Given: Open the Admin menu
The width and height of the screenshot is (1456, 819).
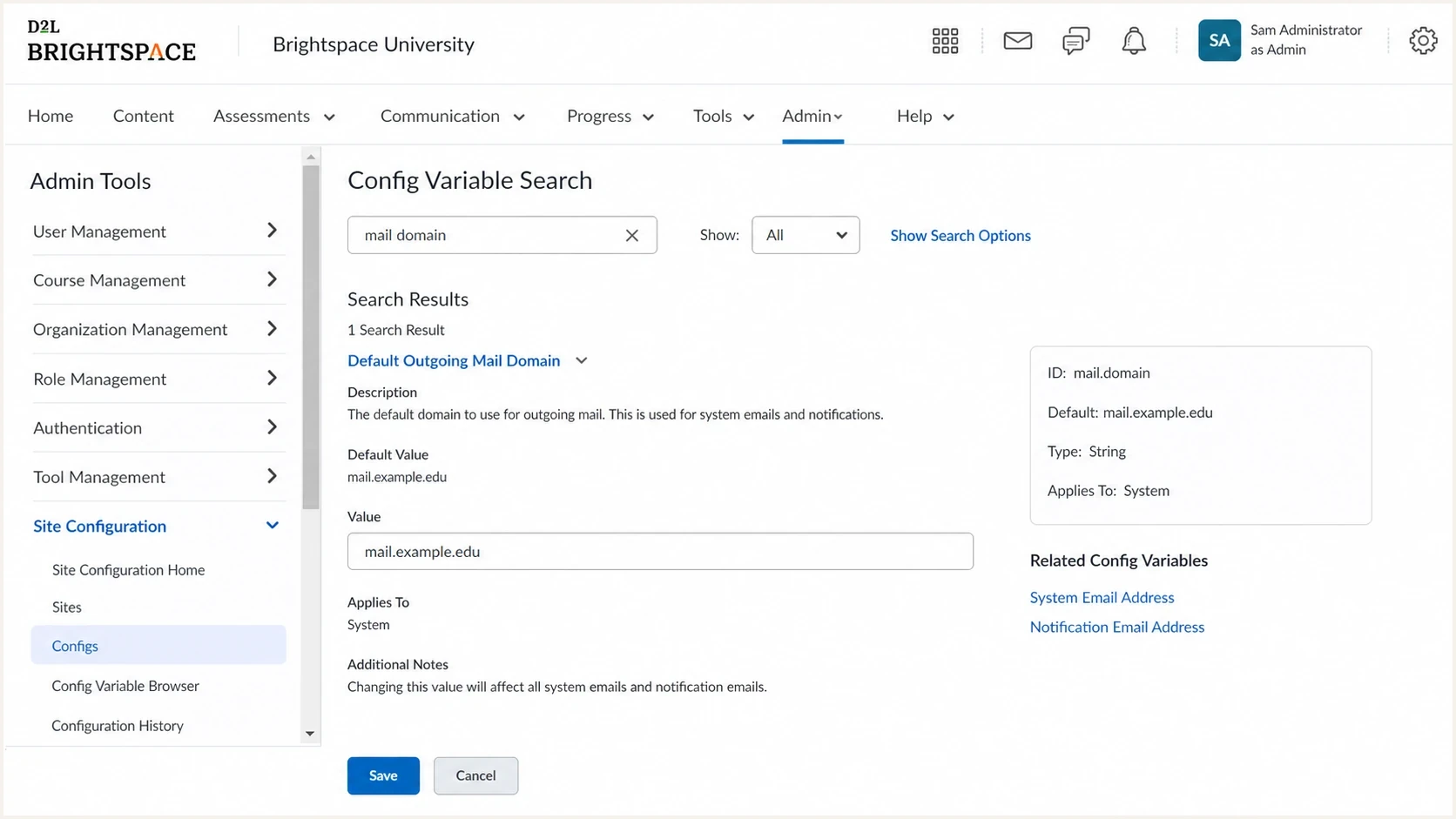Looking at the screenshot, I should [x=812, y=116].
